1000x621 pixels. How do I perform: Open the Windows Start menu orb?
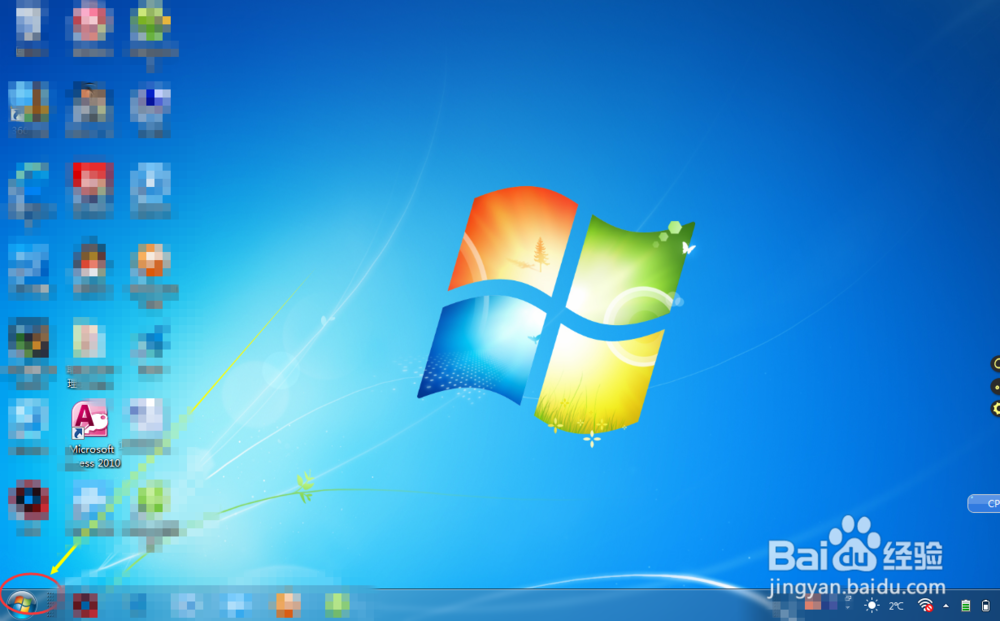(x=22, y=603)
